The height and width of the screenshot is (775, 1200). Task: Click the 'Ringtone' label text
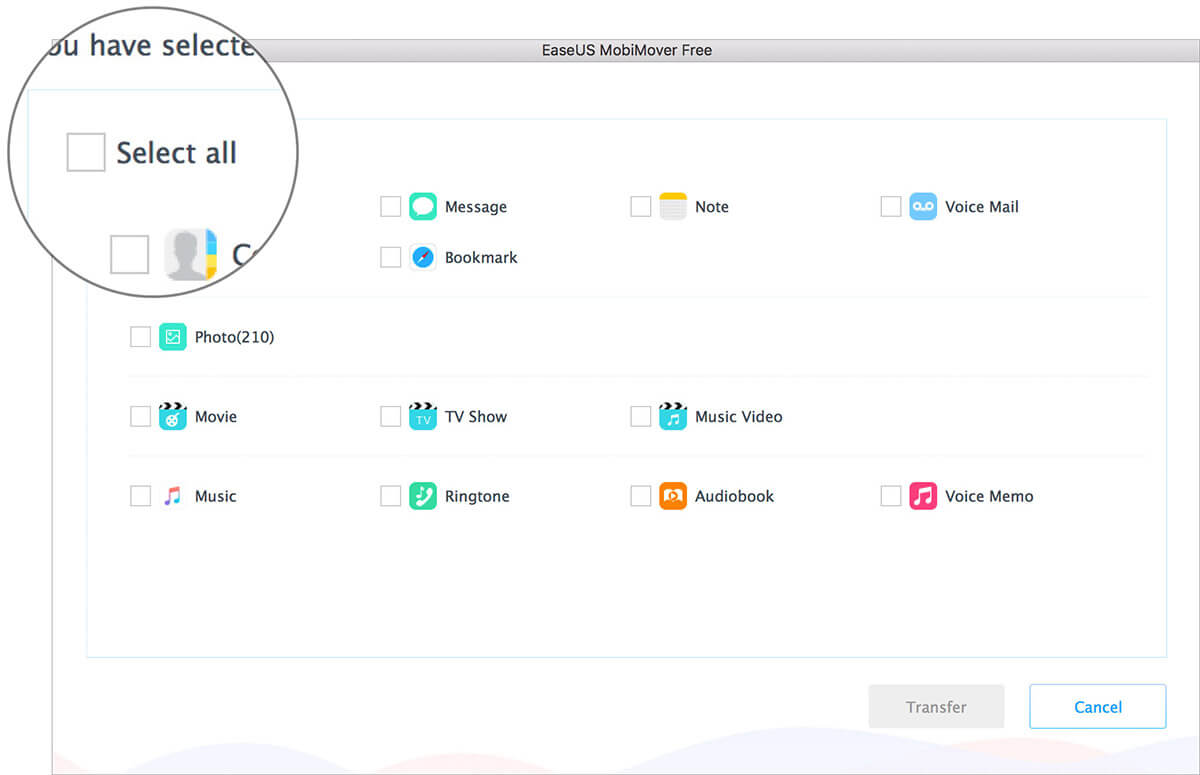tap(477, 496)
